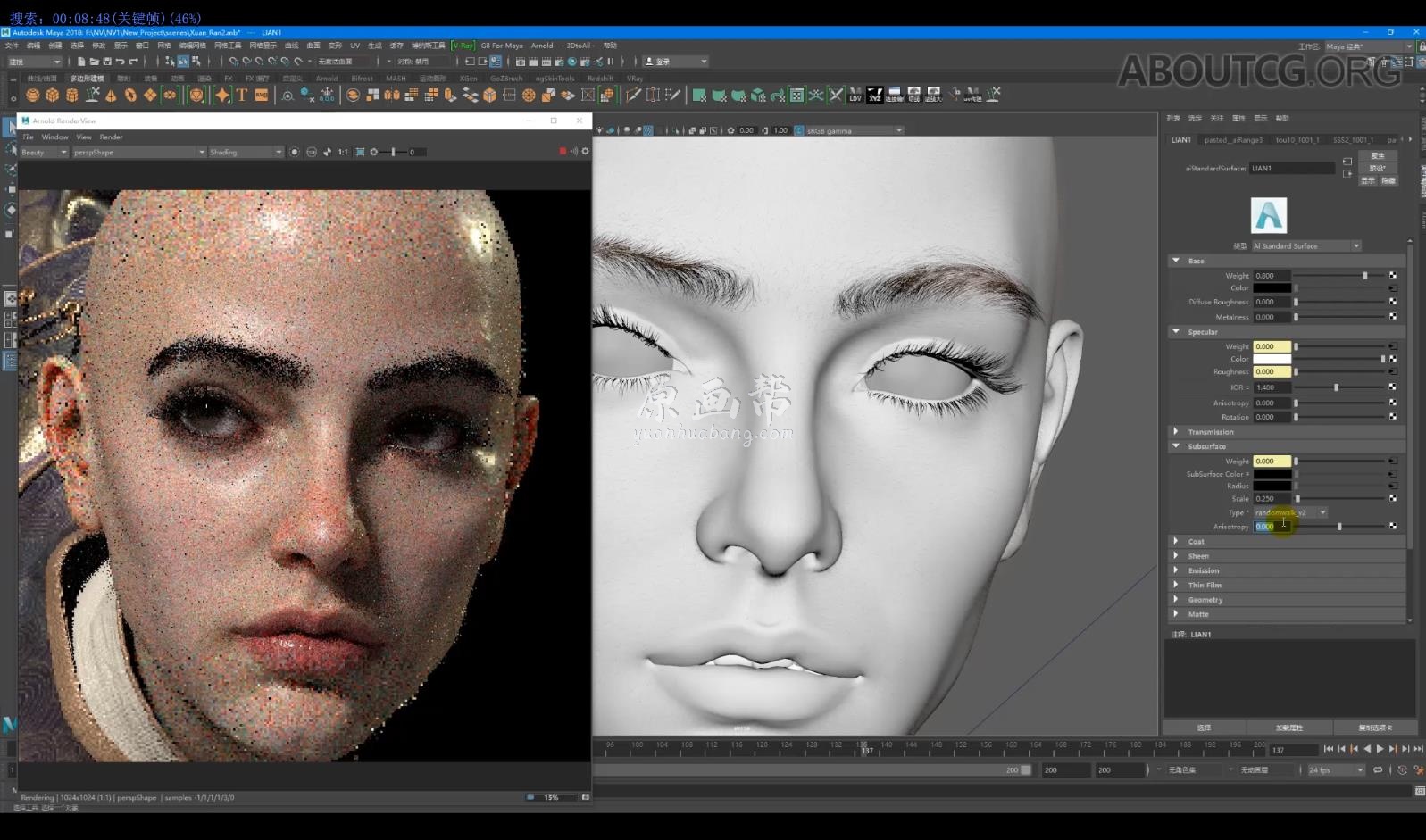
Task: Switch to the XGen shelf tab
Action: point(468,79)
